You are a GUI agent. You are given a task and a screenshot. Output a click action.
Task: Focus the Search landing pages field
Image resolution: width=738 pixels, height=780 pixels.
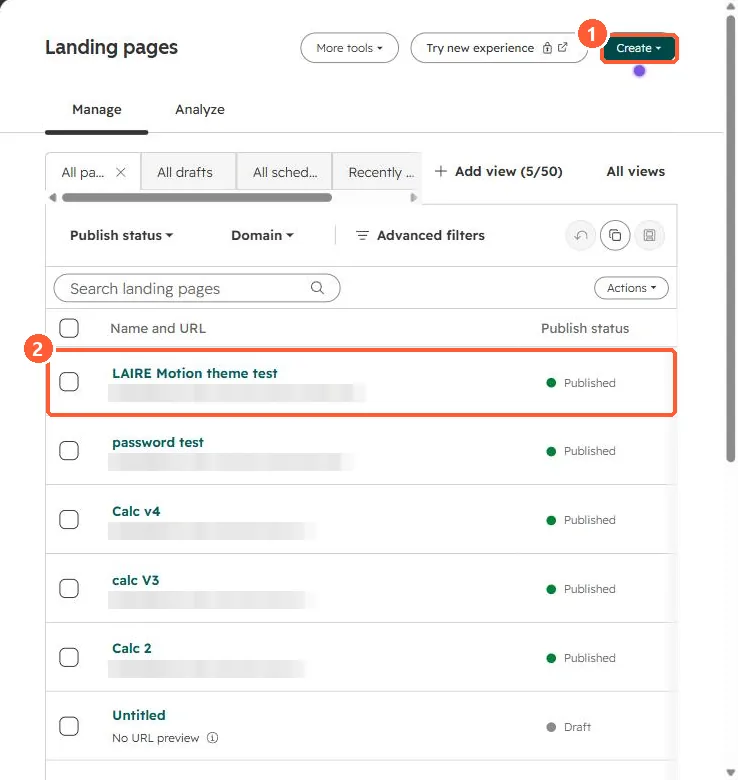(196, 288)
